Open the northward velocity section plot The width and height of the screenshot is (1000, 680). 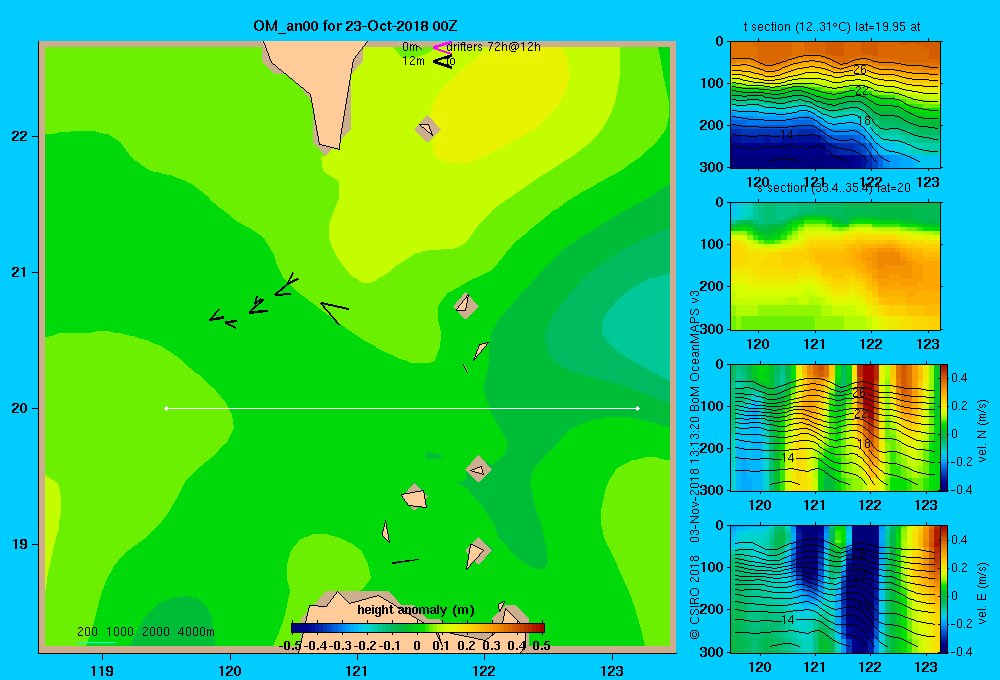tap(835, 427)
